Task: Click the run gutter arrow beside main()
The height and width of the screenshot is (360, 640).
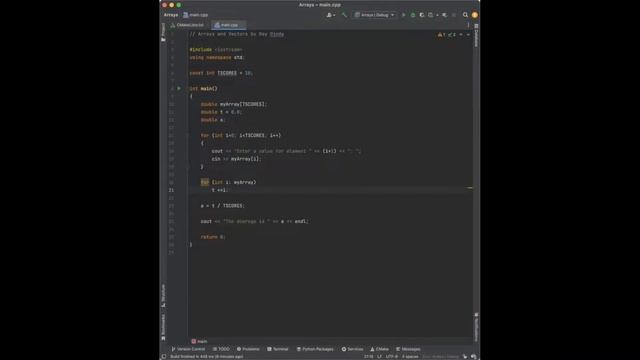Action: coord(179,88)
